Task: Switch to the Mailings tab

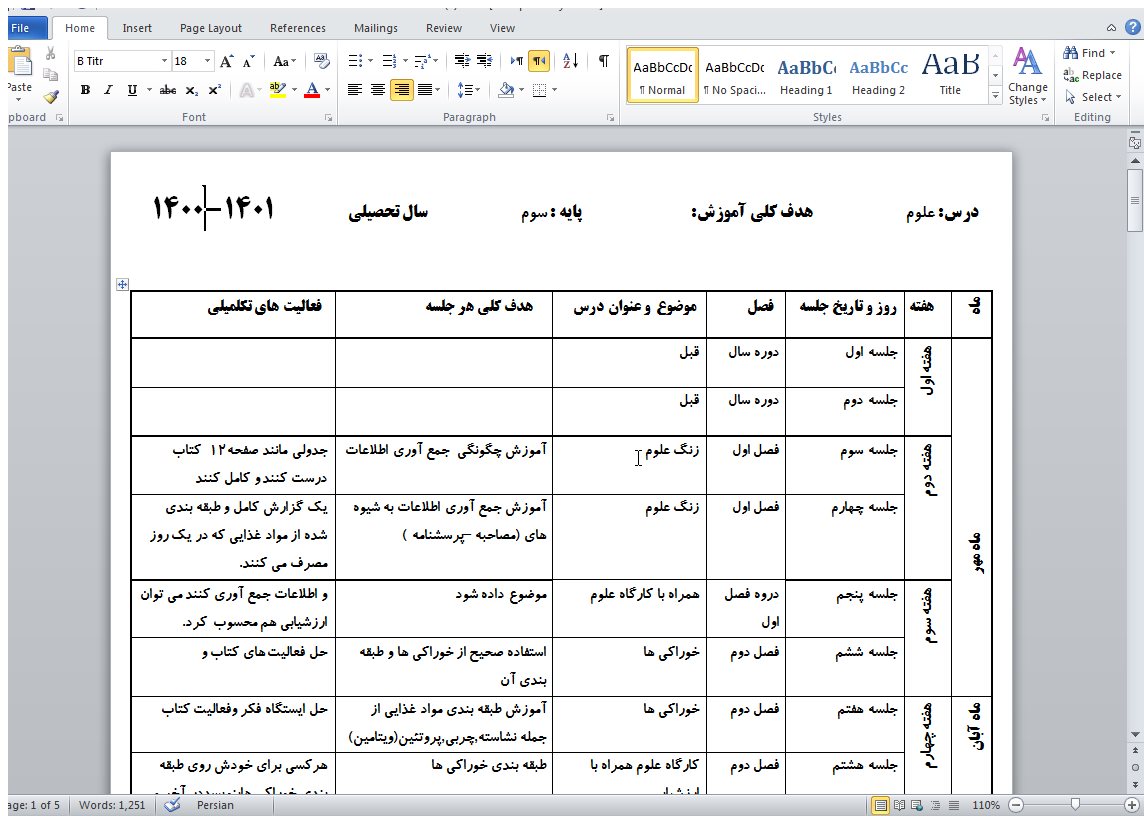Action: click(x=376, y=28)
